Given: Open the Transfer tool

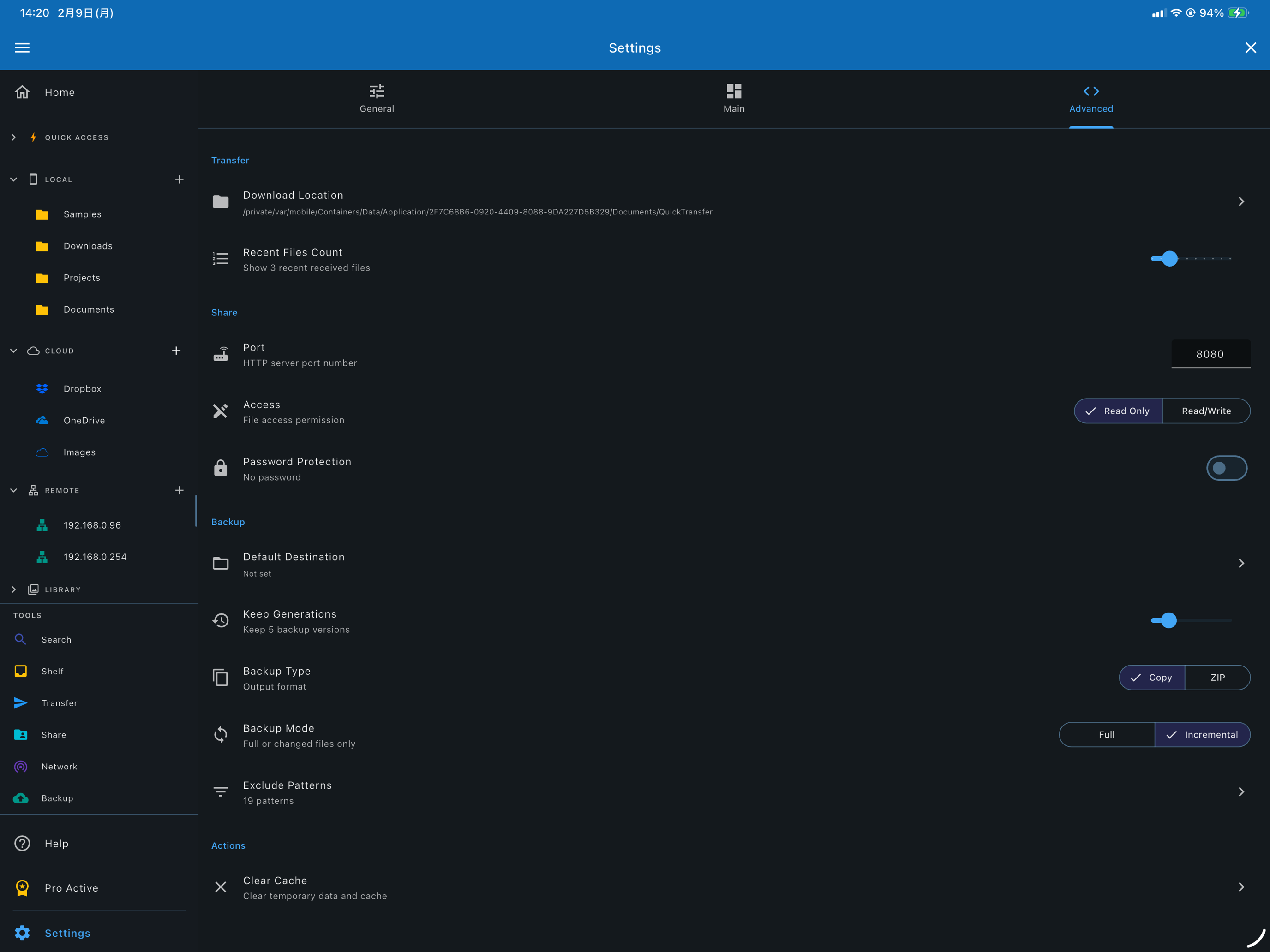Looking at the screenshot, I should pos(59,703).
